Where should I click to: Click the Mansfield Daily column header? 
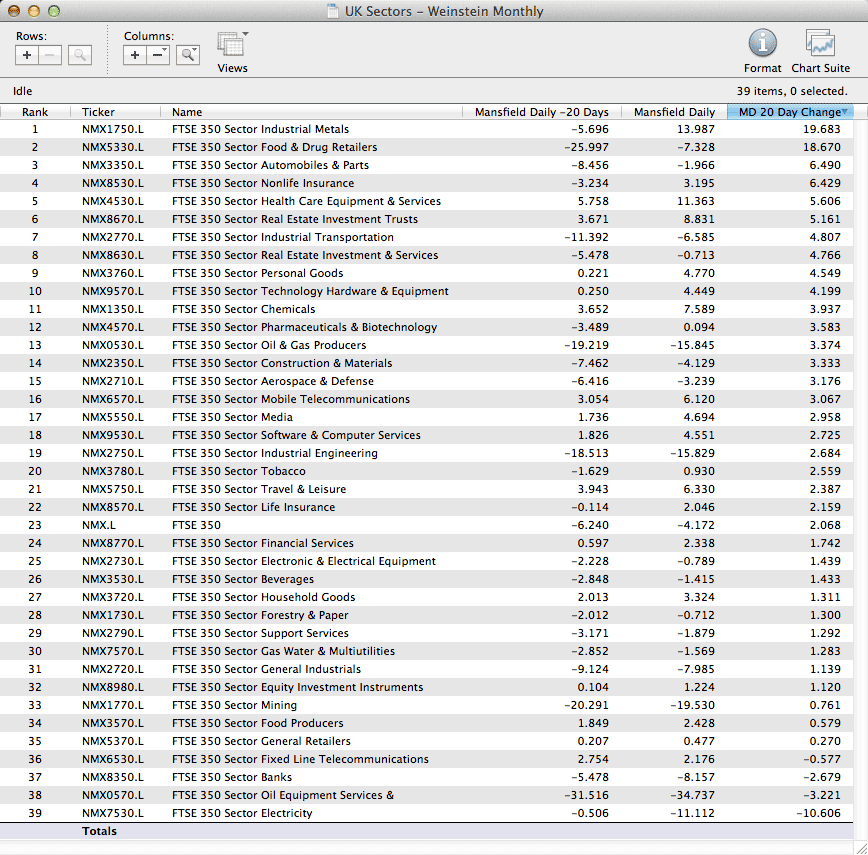pos(674,112)
